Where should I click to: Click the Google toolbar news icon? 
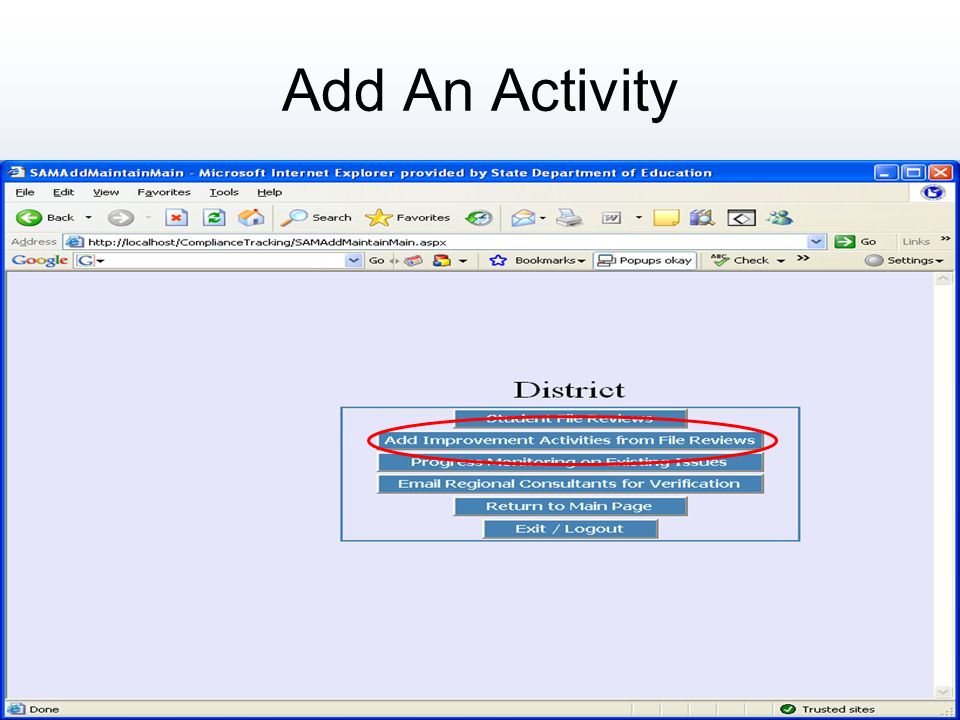413,260
